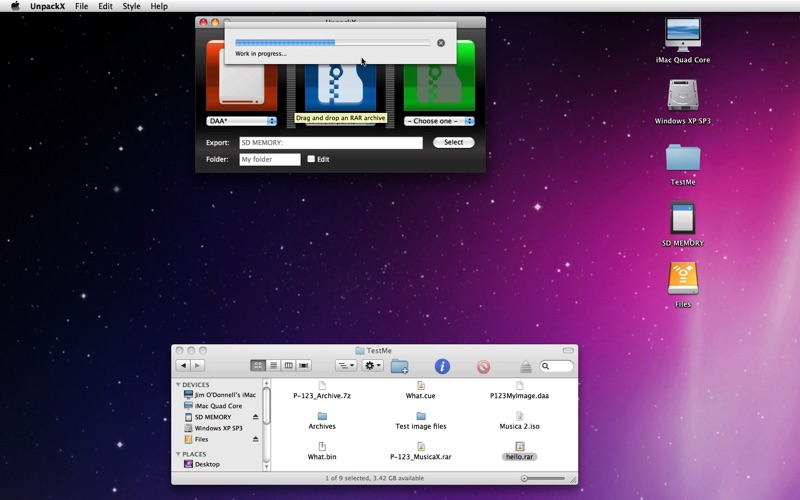Screen dimensions: 800x500
Task: Collapse the DEVICES sidebar section
Action: click(178, 385)
